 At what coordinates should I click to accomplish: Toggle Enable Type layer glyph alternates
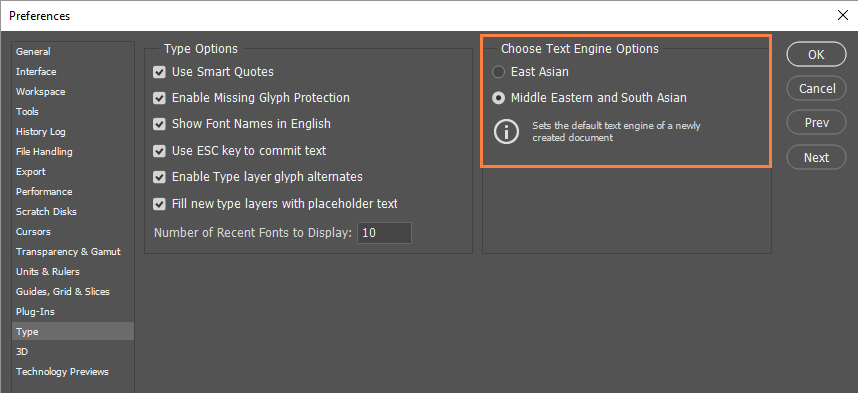(159, 177)
